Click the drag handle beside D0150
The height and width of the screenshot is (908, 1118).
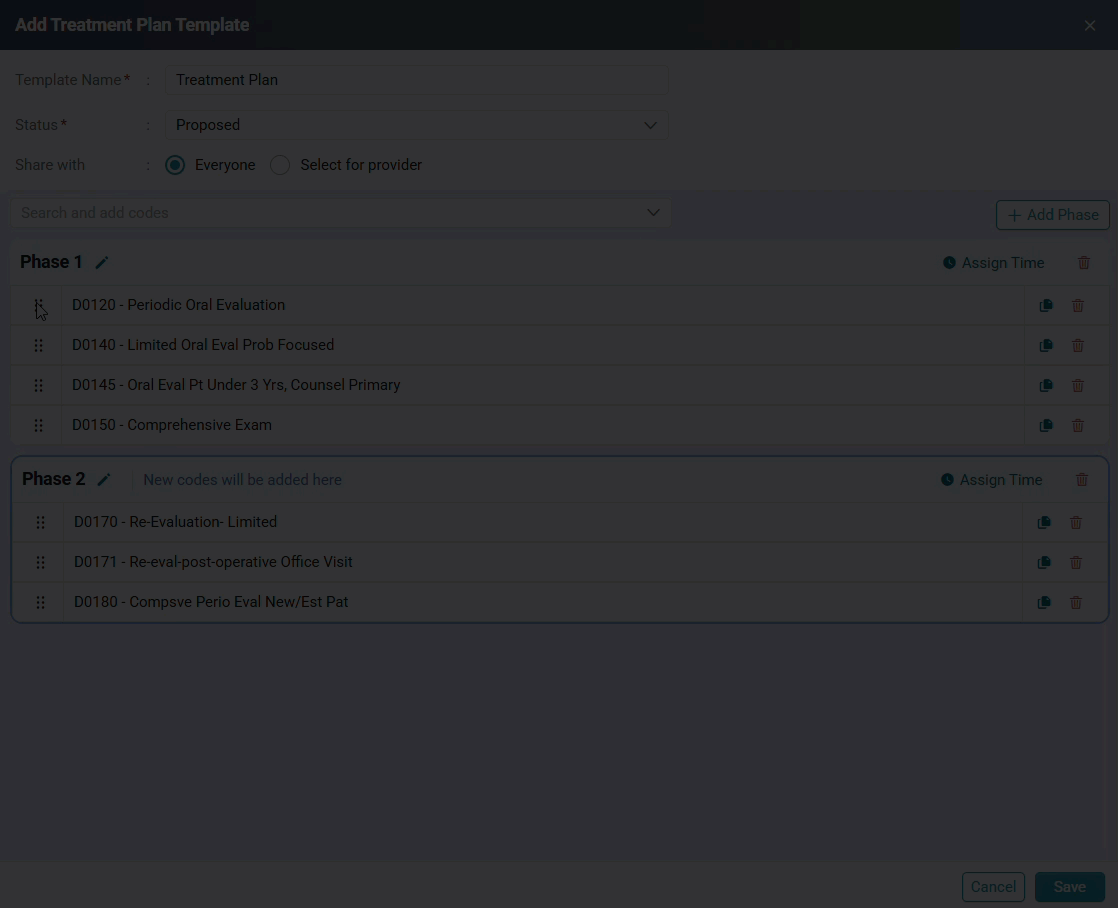(39, 425)
